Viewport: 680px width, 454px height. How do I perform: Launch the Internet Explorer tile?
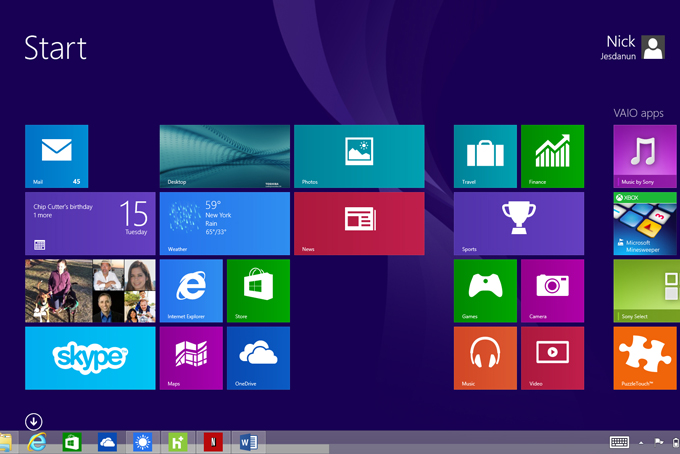191,291
